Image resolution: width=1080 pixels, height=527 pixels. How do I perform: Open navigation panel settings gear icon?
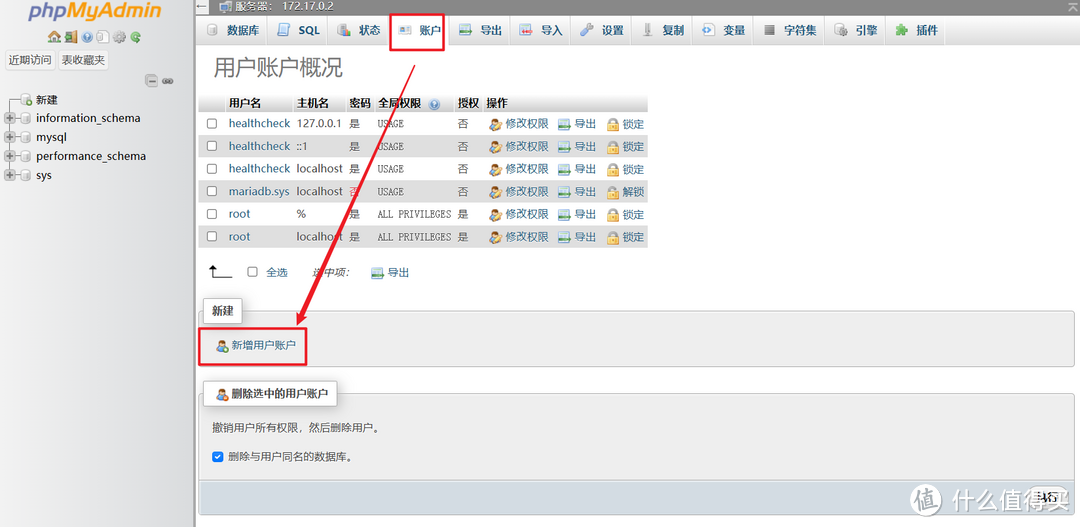119,37
